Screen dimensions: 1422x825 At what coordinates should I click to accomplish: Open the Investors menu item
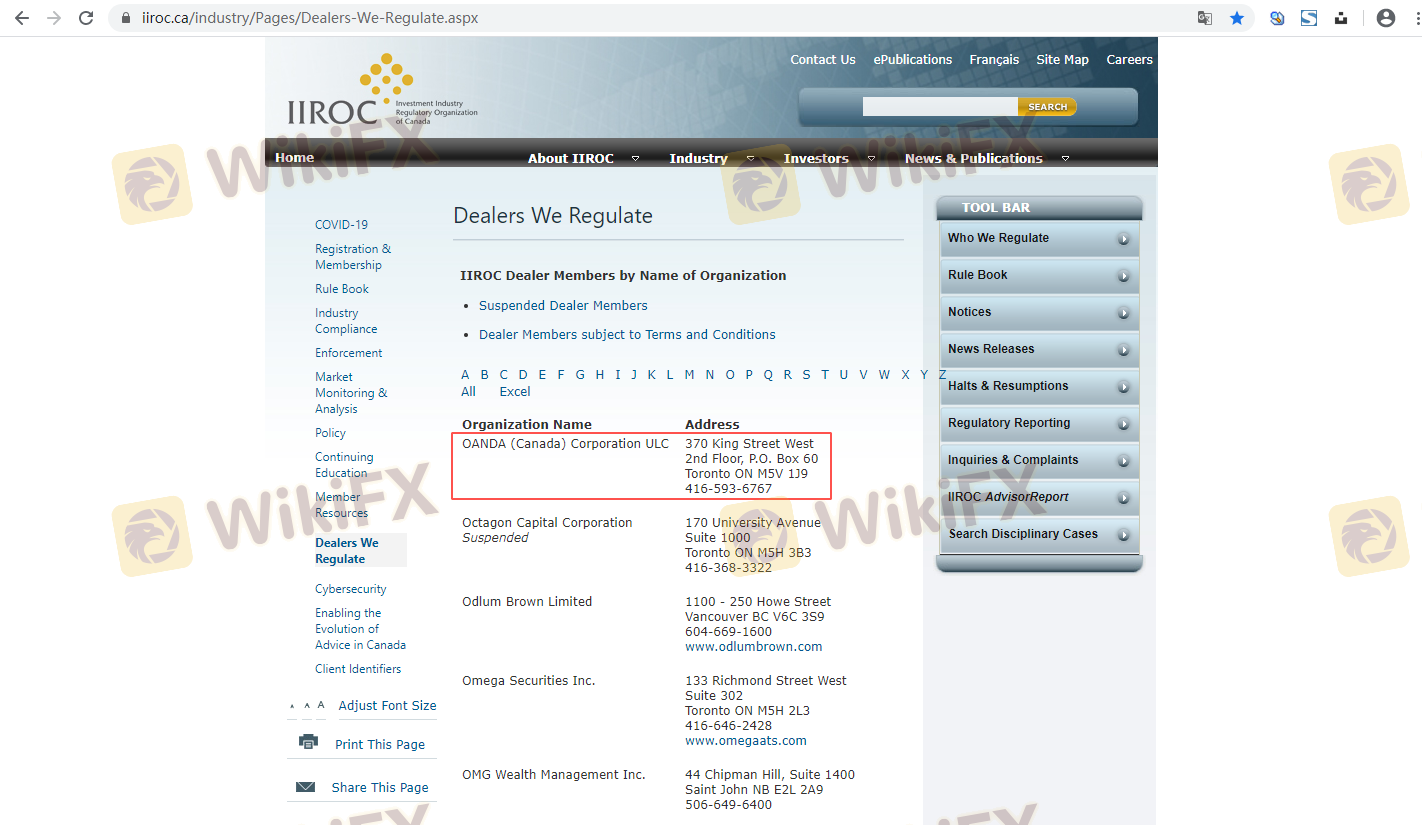[816, 158]
